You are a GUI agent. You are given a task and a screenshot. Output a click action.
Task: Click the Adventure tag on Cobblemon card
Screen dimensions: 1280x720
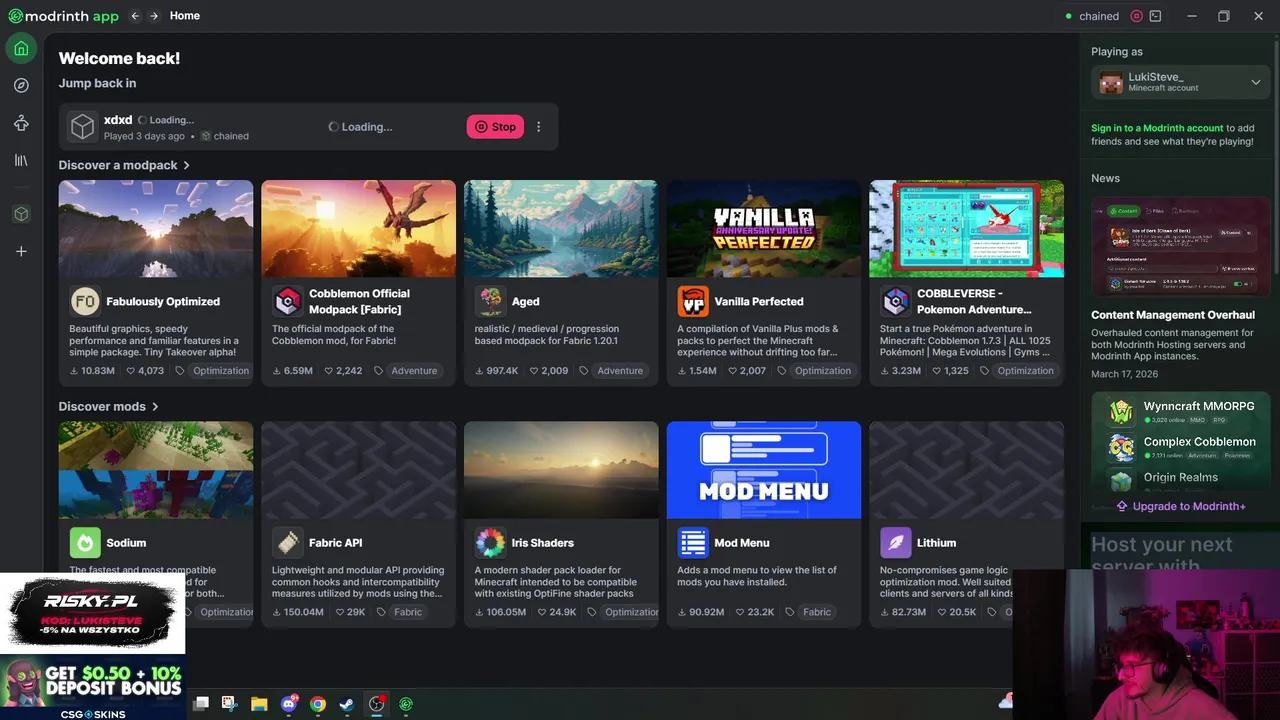click(414, 371)
